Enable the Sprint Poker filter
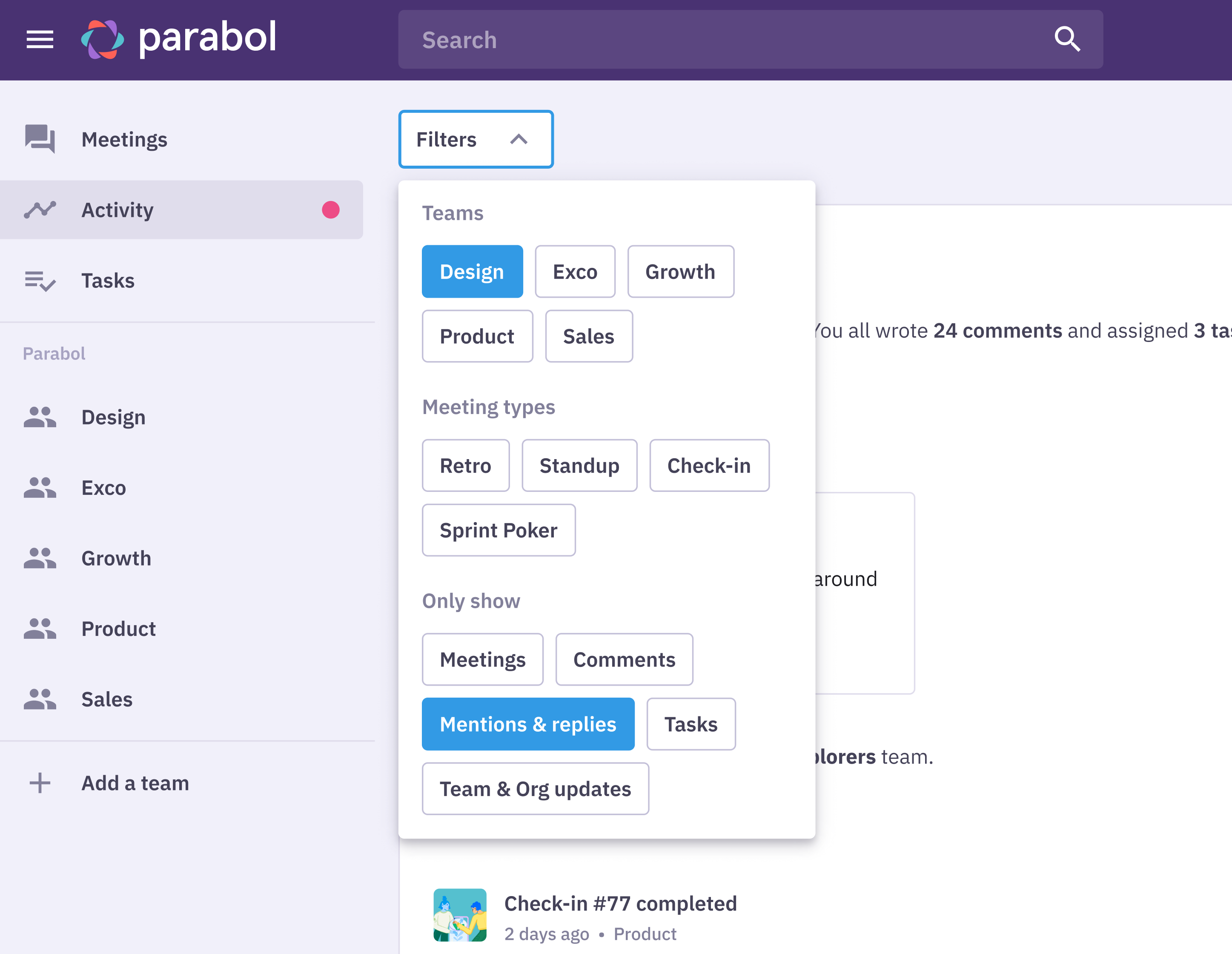Screen dimensions: 1232x954 tap(498, 529)
